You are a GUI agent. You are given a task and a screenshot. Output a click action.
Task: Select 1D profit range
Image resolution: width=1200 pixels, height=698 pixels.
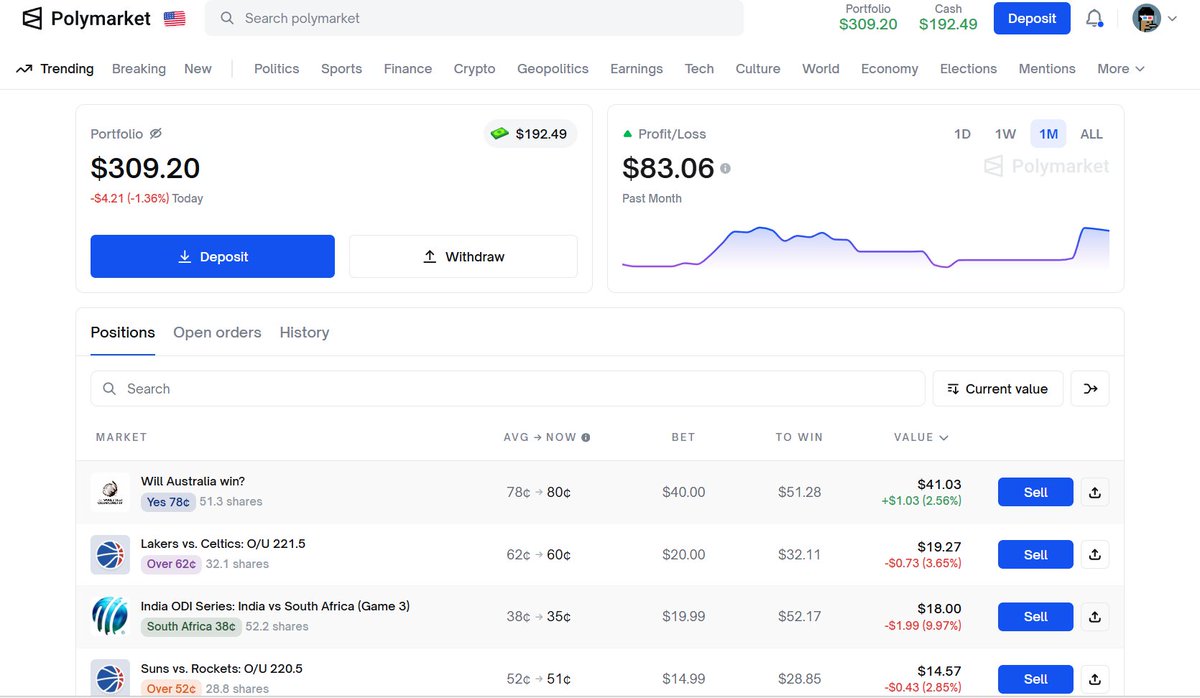click(963, 134)
